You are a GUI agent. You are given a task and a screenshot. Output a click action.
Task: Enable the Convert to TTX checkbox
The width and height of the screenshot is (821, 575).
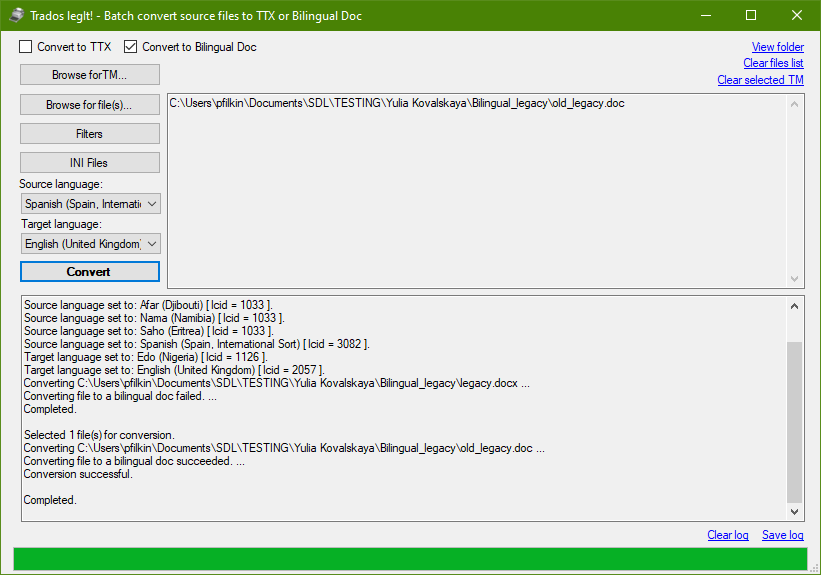click(x=26, y=47)
